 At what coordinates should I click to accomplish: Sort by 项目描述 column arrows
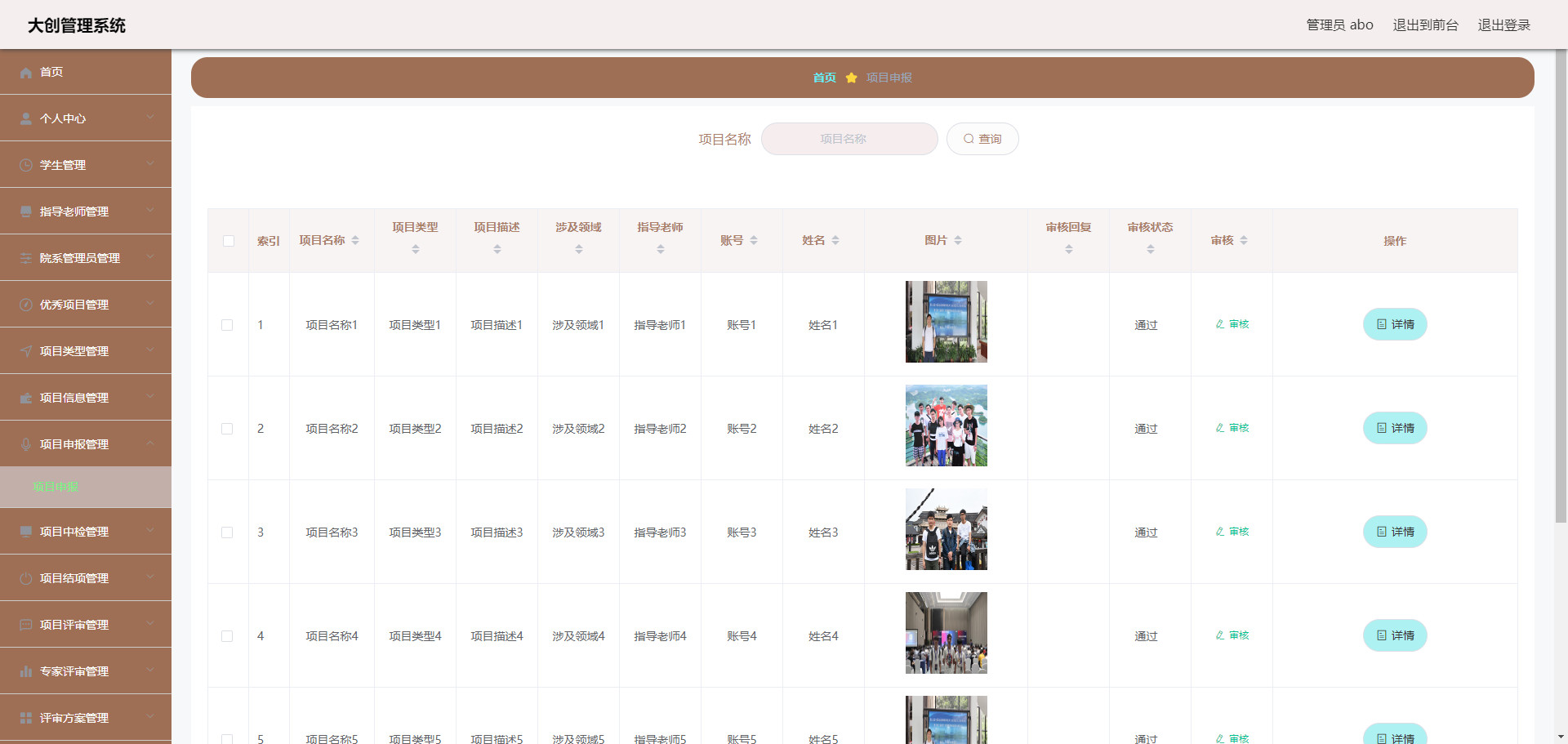pos(497,249)
